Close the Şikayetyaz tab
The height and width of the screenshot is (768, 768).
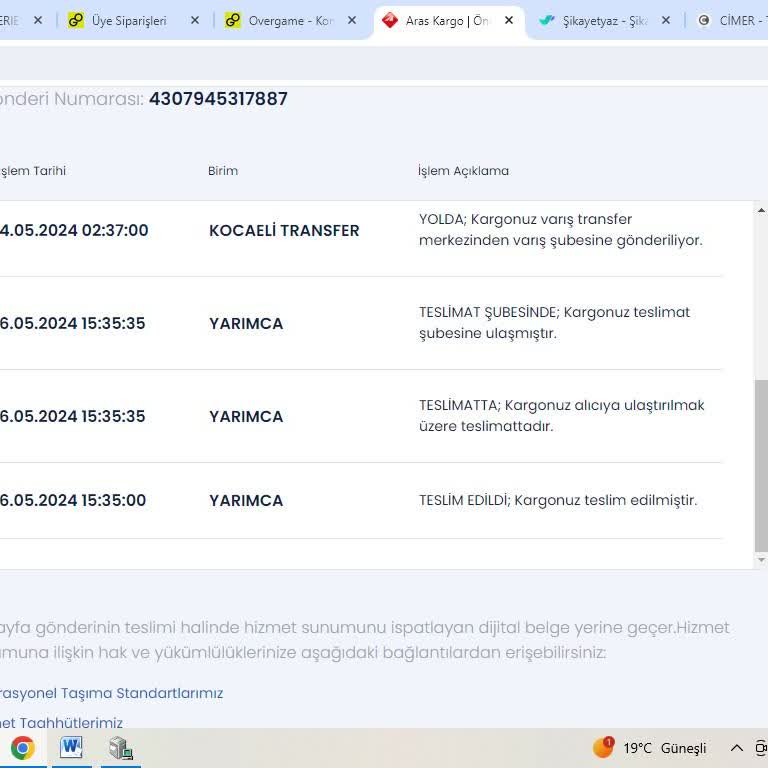pyautogui.click(x=666, y=21)
